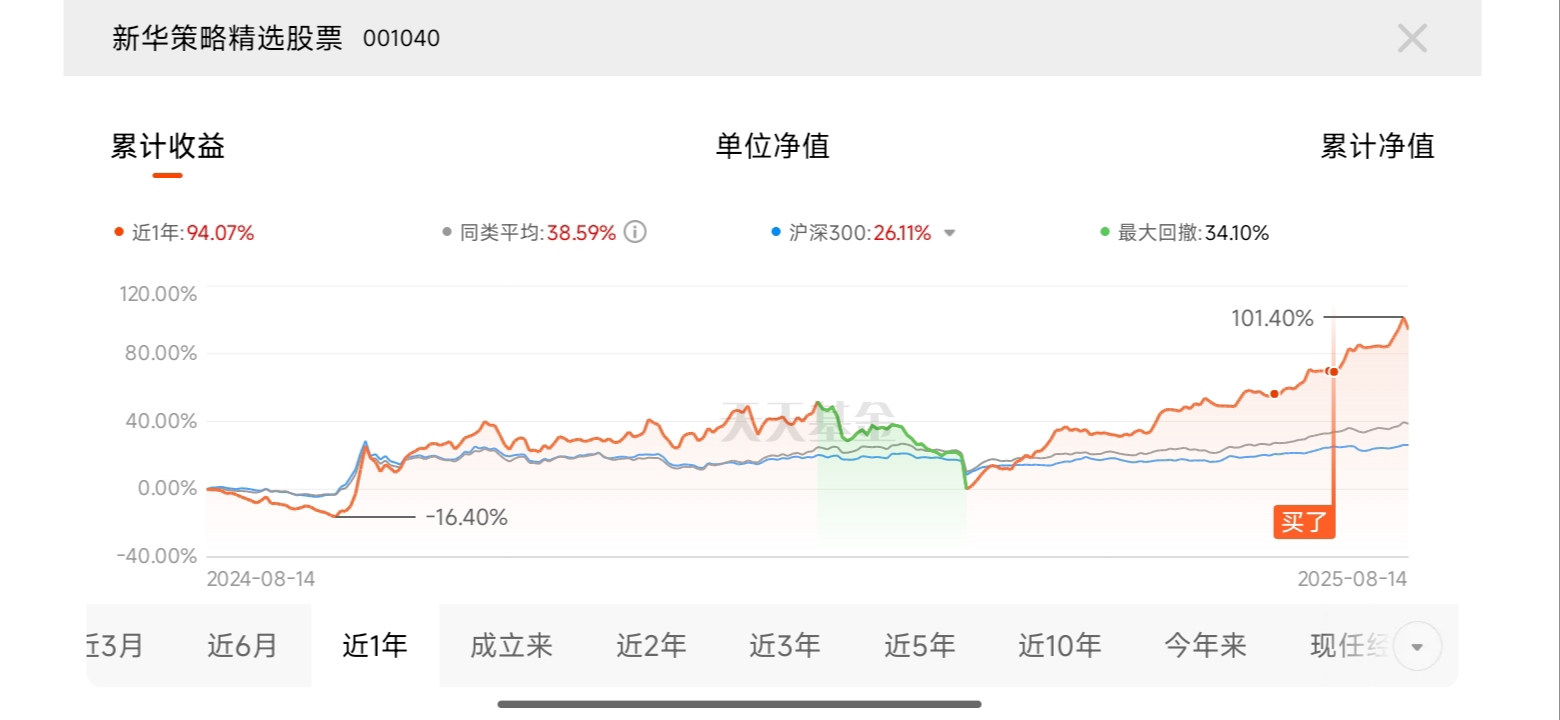Toggle orange 近1年 legend dot
The width and height of the screenshot is (1560, 720).
tap(120, 233)
